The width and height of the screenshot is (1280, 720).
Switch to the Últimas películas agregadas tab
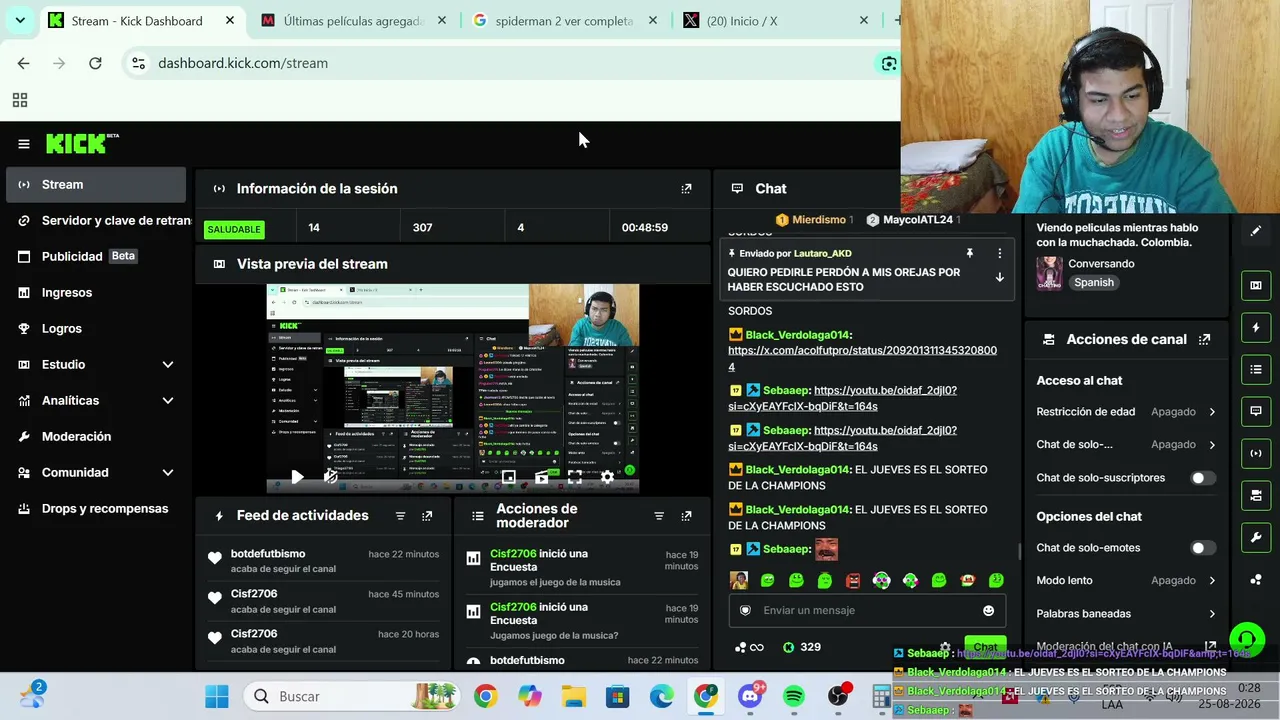click(353, 21)
